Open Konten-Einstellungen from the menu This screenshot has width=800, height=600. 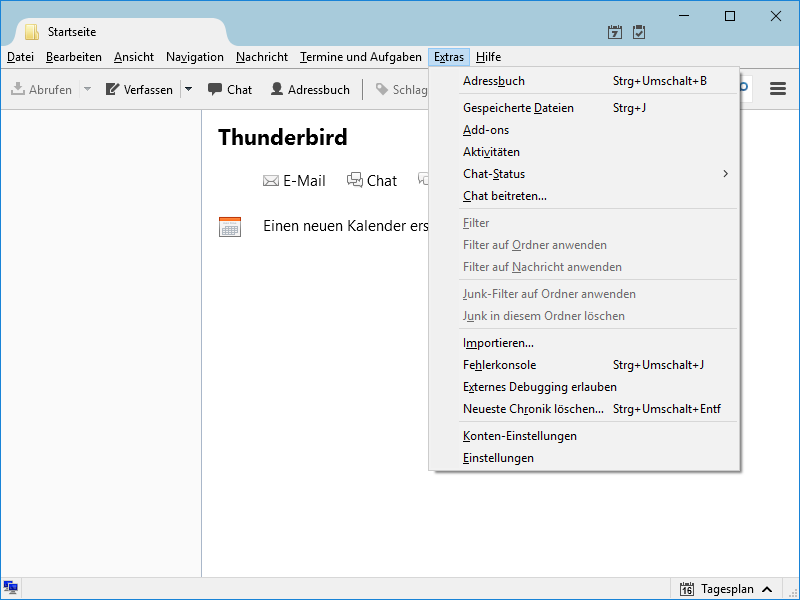click(585, 436)
